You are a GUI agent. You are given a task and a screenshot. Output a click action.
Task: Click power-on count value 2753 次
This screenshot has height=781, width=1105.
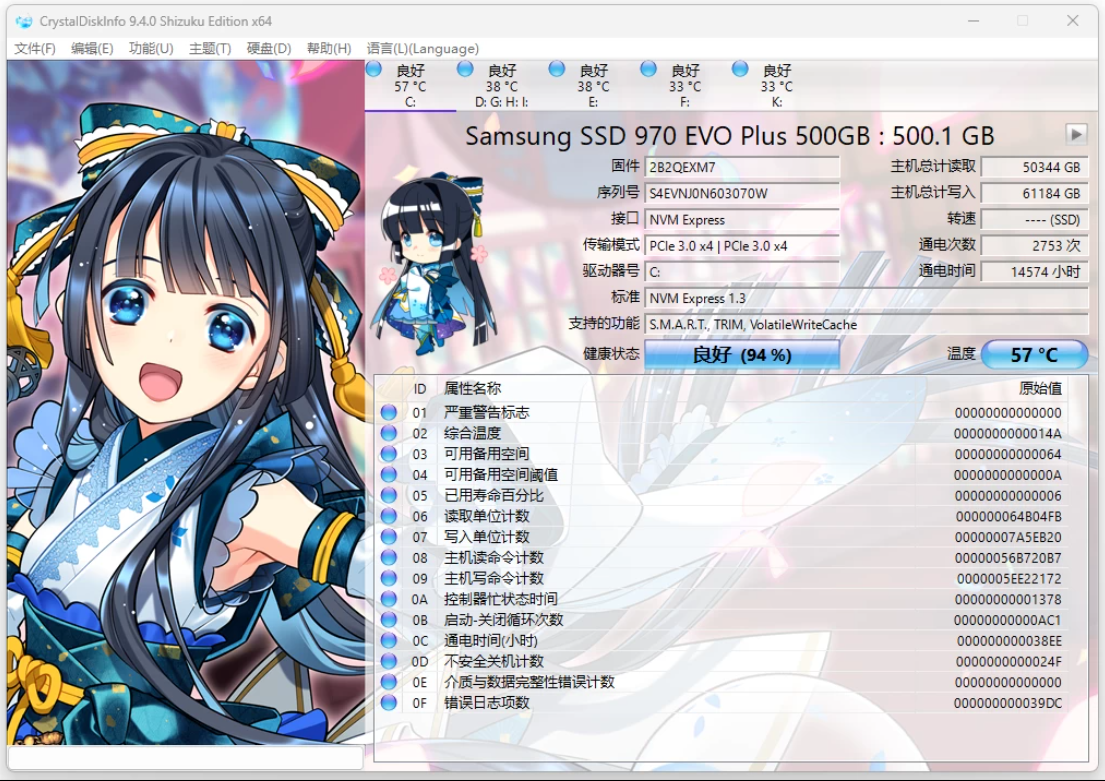(x=1034, y=246)
